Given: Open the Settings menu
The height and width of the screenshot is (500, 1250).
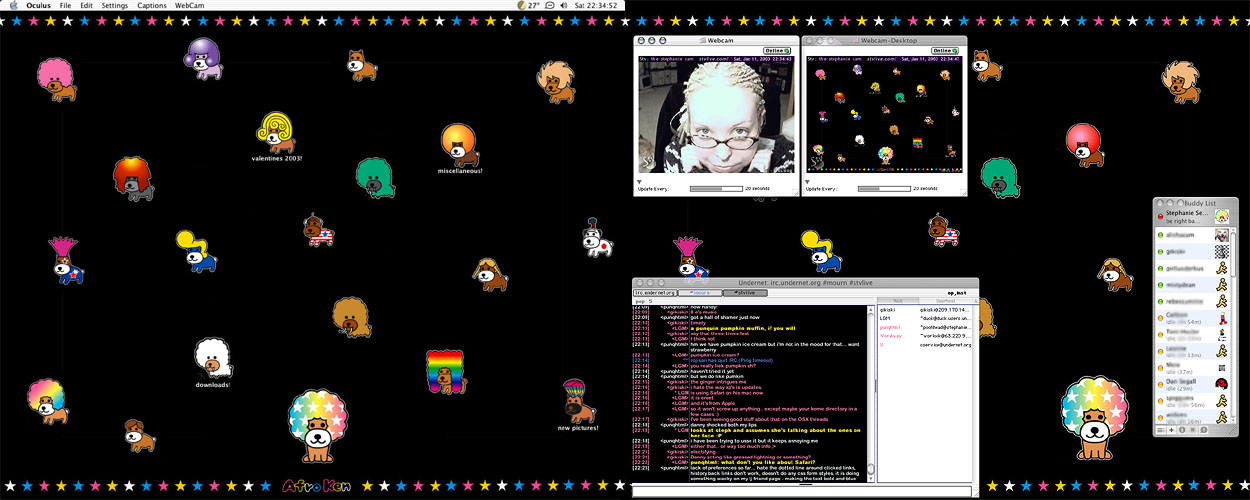Looking at the screenshot, I should click(x=115, y=6).
